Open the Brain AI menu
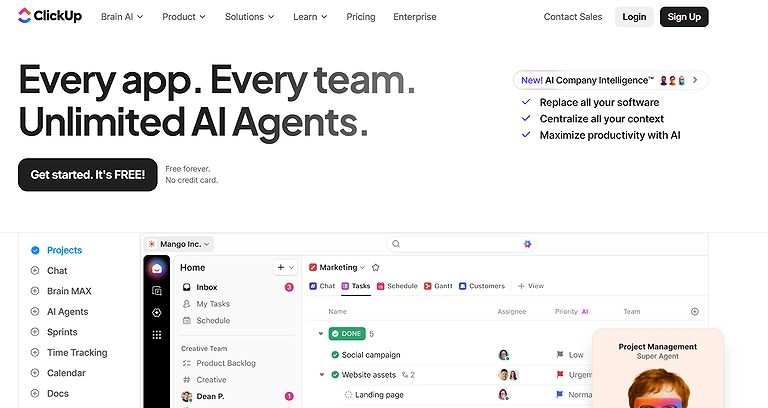Screen dimensions: 768x408 click(122, 17)
